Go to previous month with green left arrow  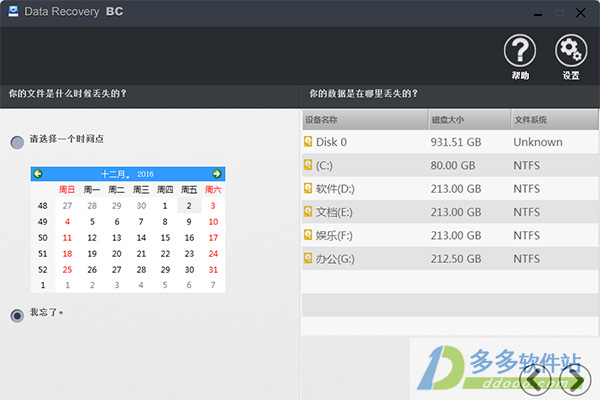click(x=38, y=174)
